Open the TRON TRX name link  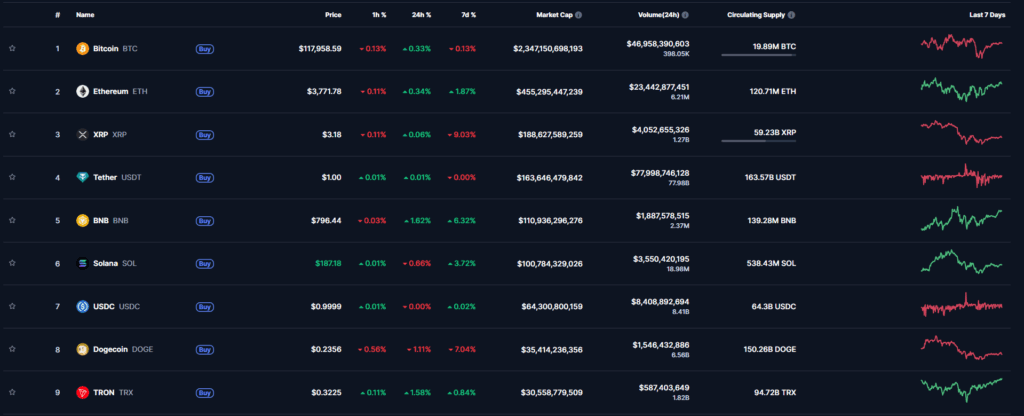(112, 392)
